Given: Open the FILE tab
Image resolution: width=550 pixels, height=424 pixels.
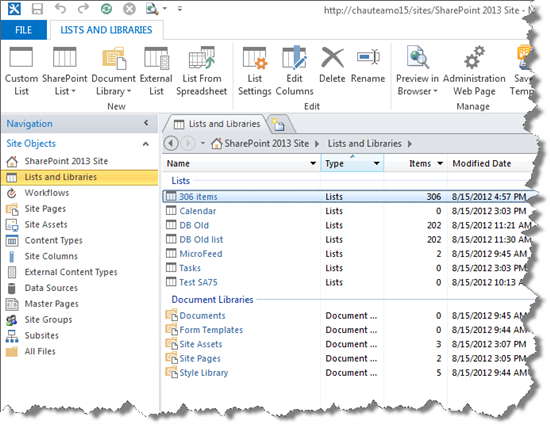Looking at the screenshot, I should 24,30.
